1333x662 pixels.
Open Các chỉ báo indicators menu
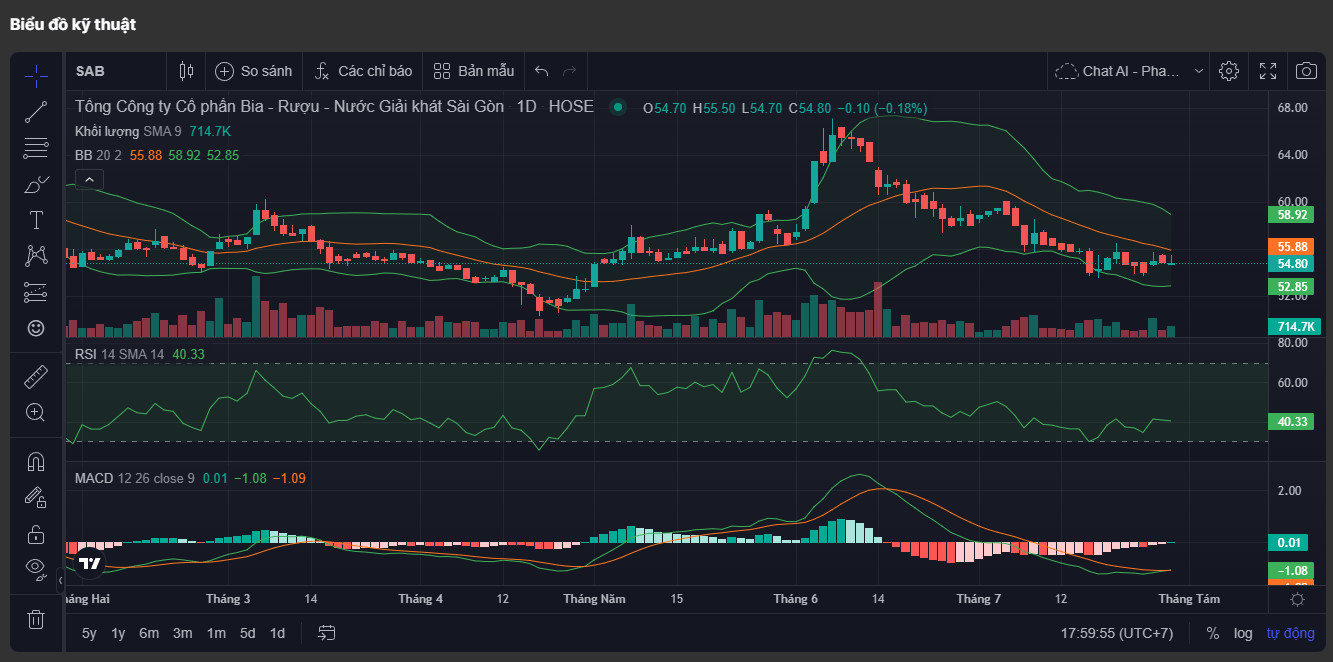pyautogui.click(x=362, y=71)
